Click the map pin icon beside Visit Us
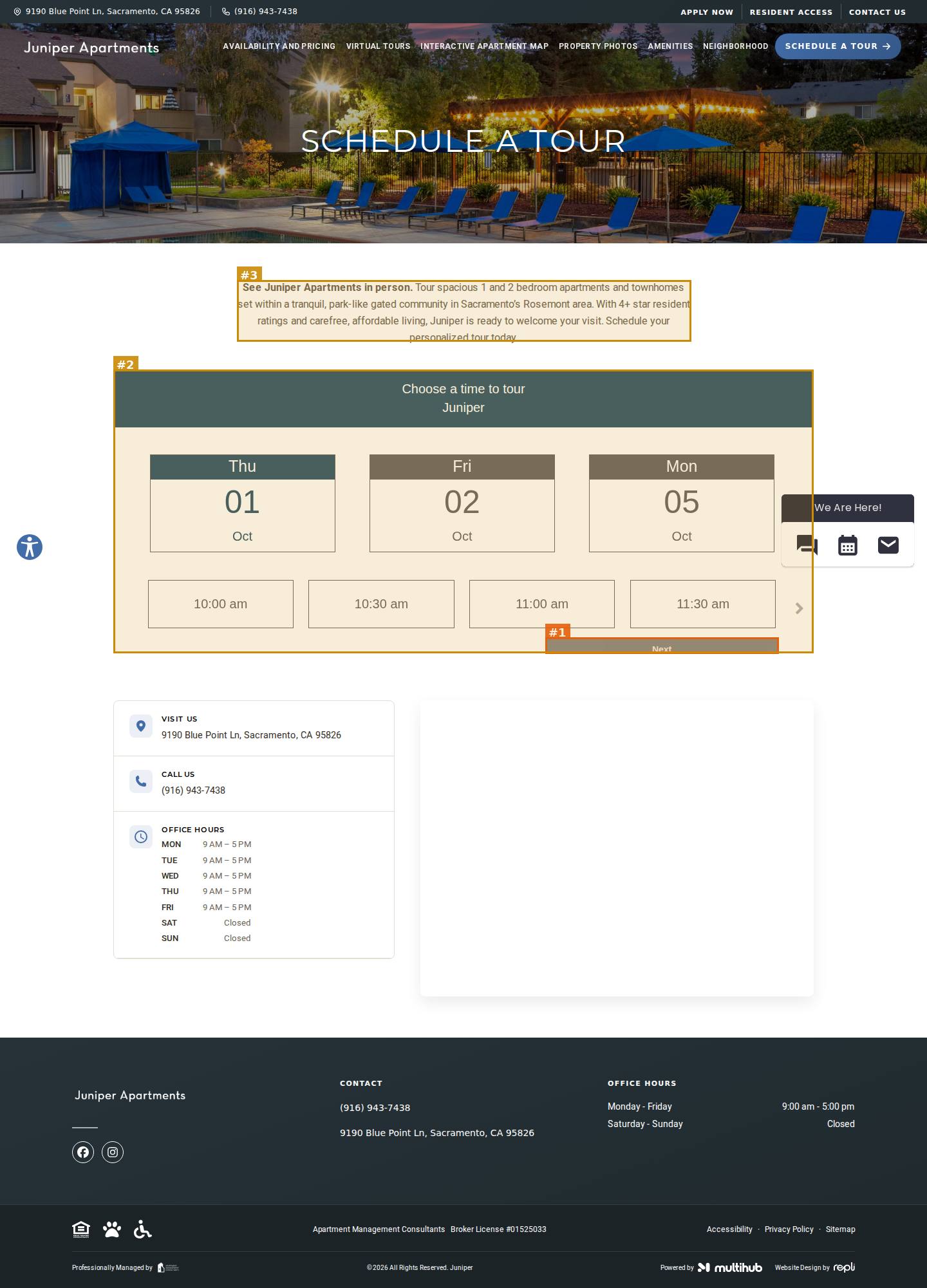927x1288 pixels. [141, 726]
